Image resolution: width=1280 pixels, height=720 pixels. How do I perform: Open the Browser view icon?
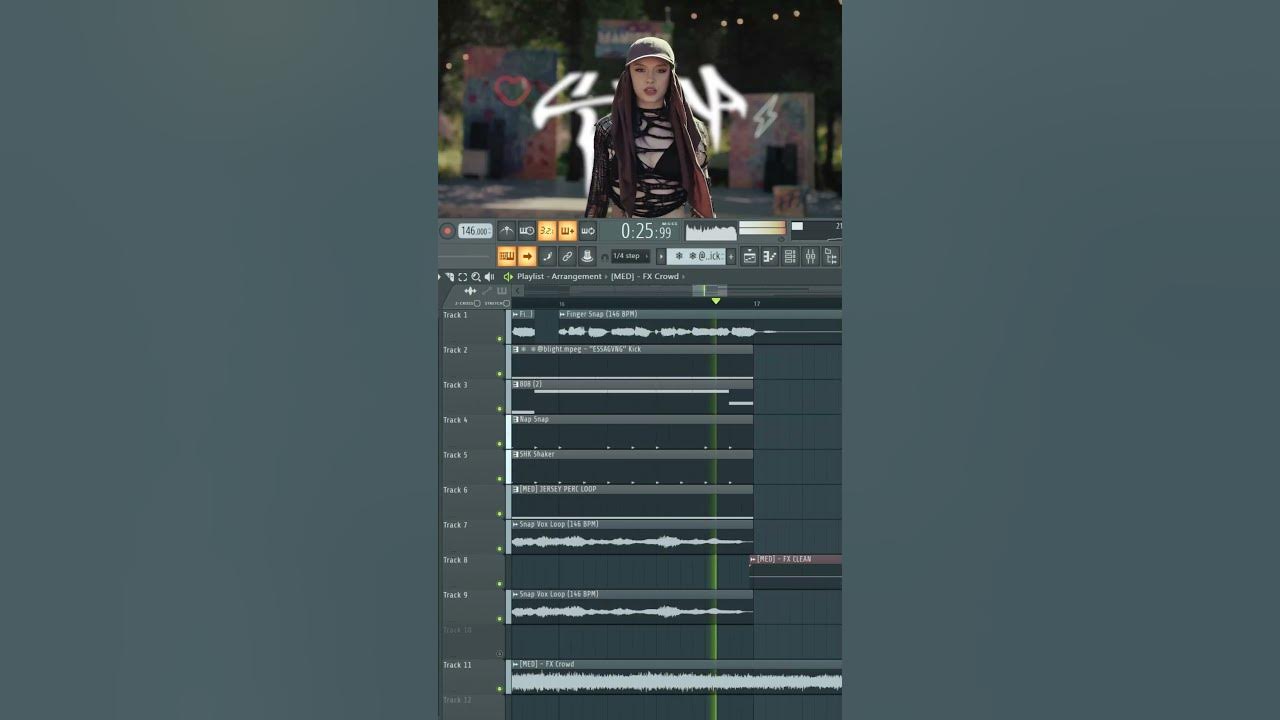point(830,257)
